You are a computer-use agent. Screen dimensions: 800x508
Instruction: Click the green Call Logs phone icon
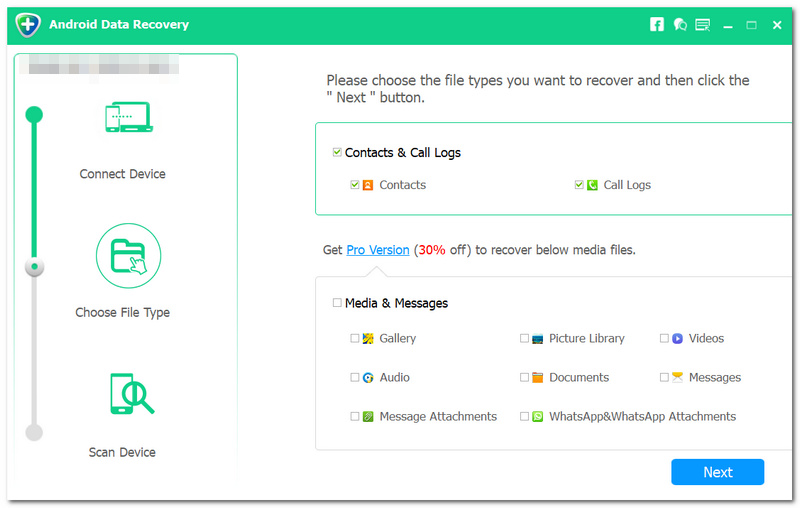[592, 185]
